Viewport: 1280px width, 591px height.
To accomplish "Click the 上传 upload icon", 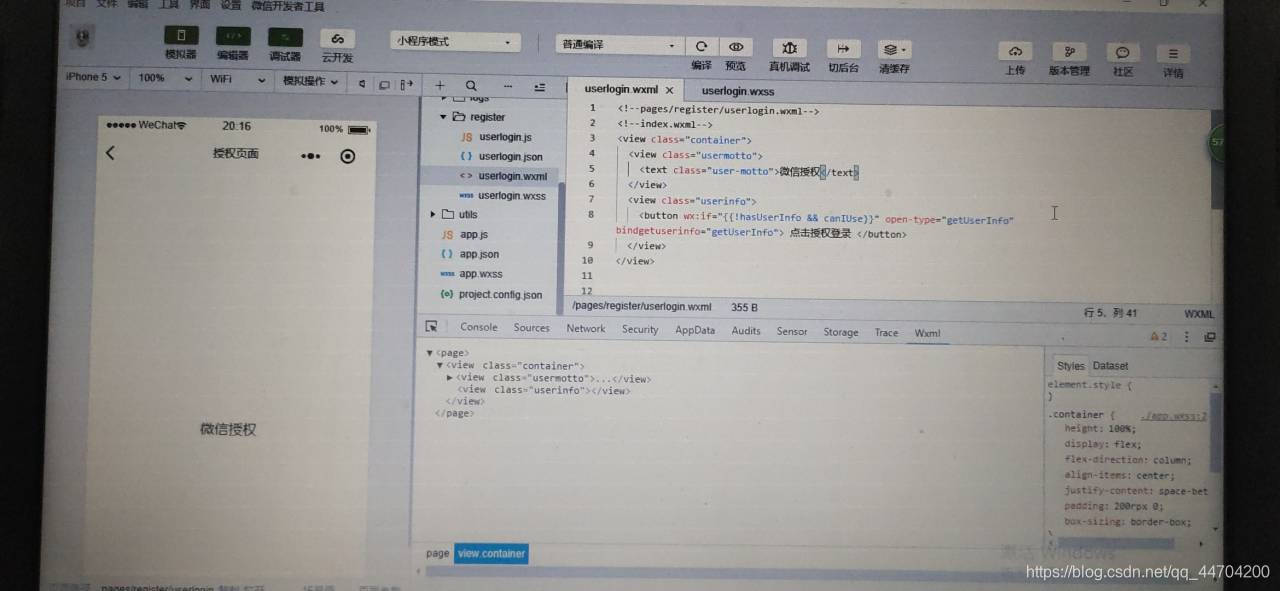I will pos(1015,52).
